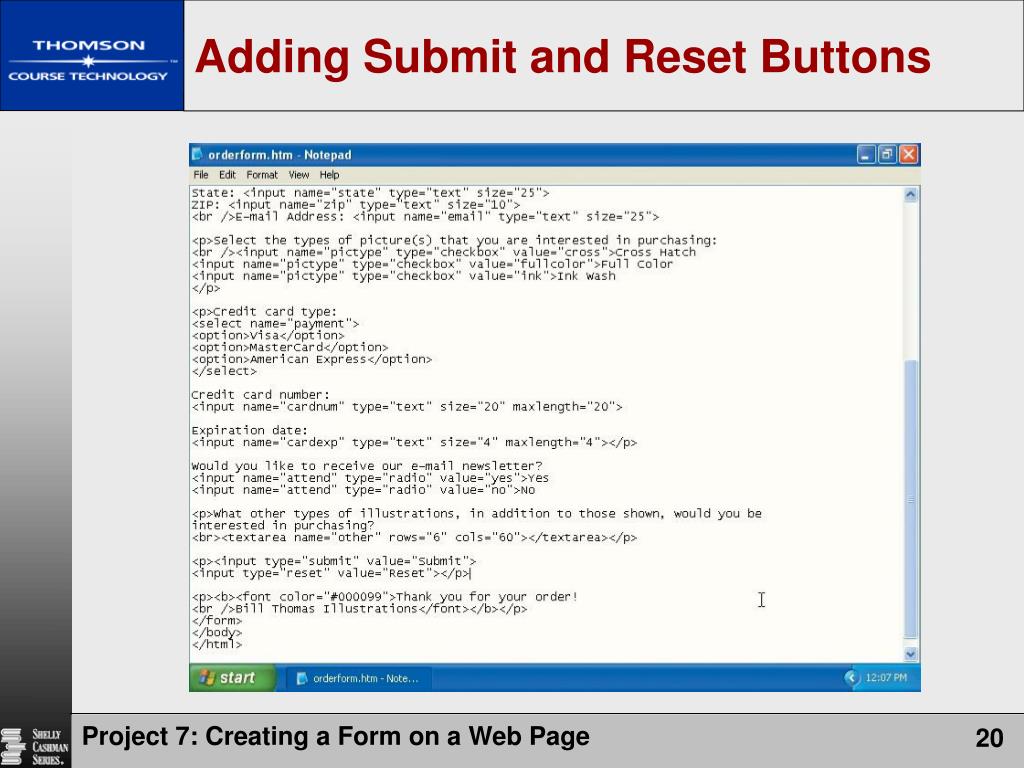Screen dimensions: 1024x768
Task: Minimize the orderform.htm Notepad window
Action: click(x=866, y=155)
